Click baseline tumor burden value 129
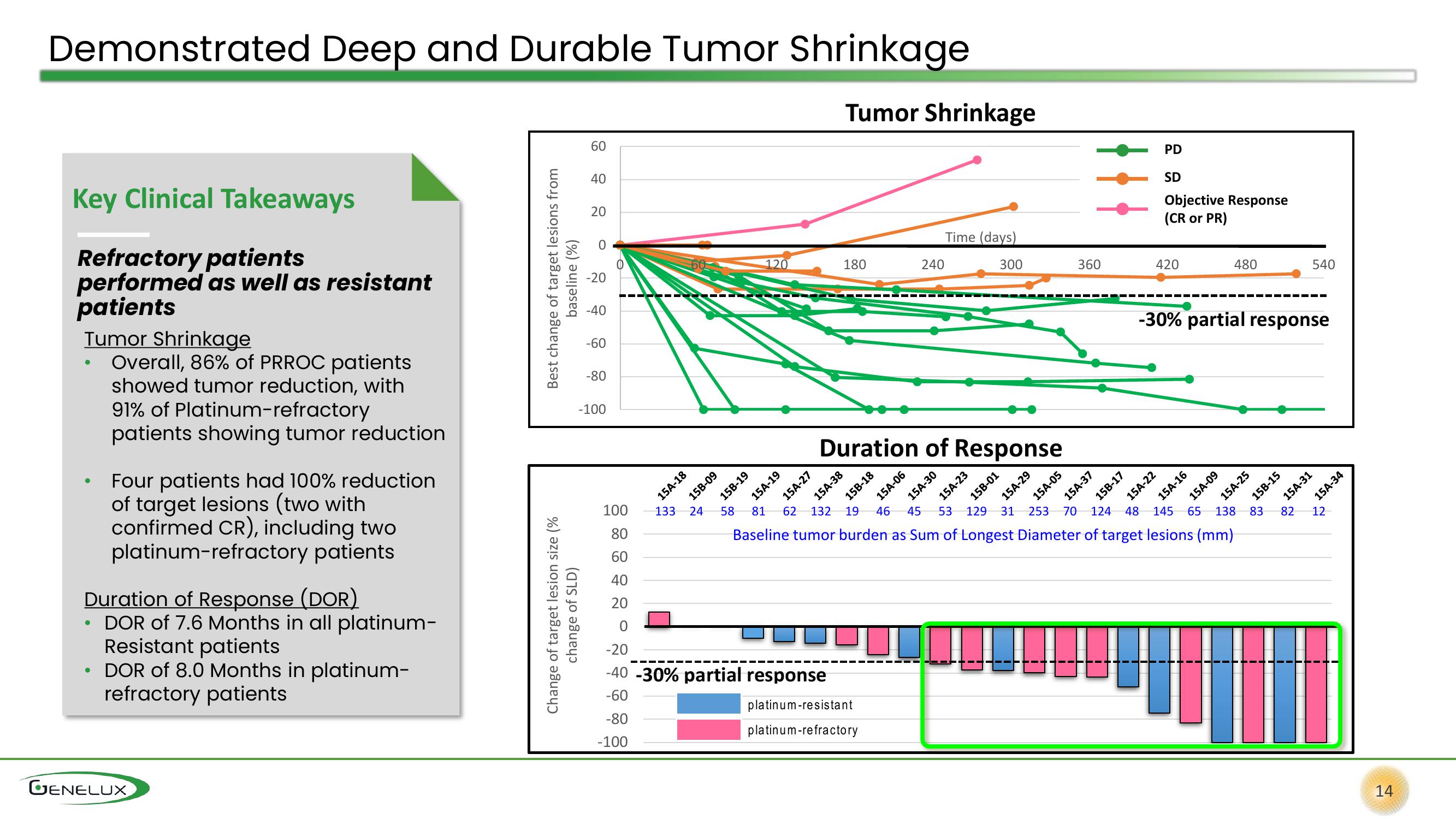Viewport: 1456px width, 819px height. pyautogui.click(x=976, y=511)
